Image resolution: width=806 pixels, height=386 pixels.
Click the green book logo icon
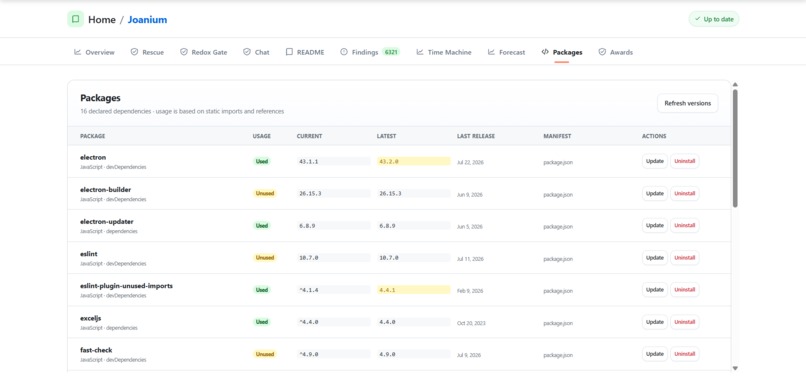coord(76,20)
